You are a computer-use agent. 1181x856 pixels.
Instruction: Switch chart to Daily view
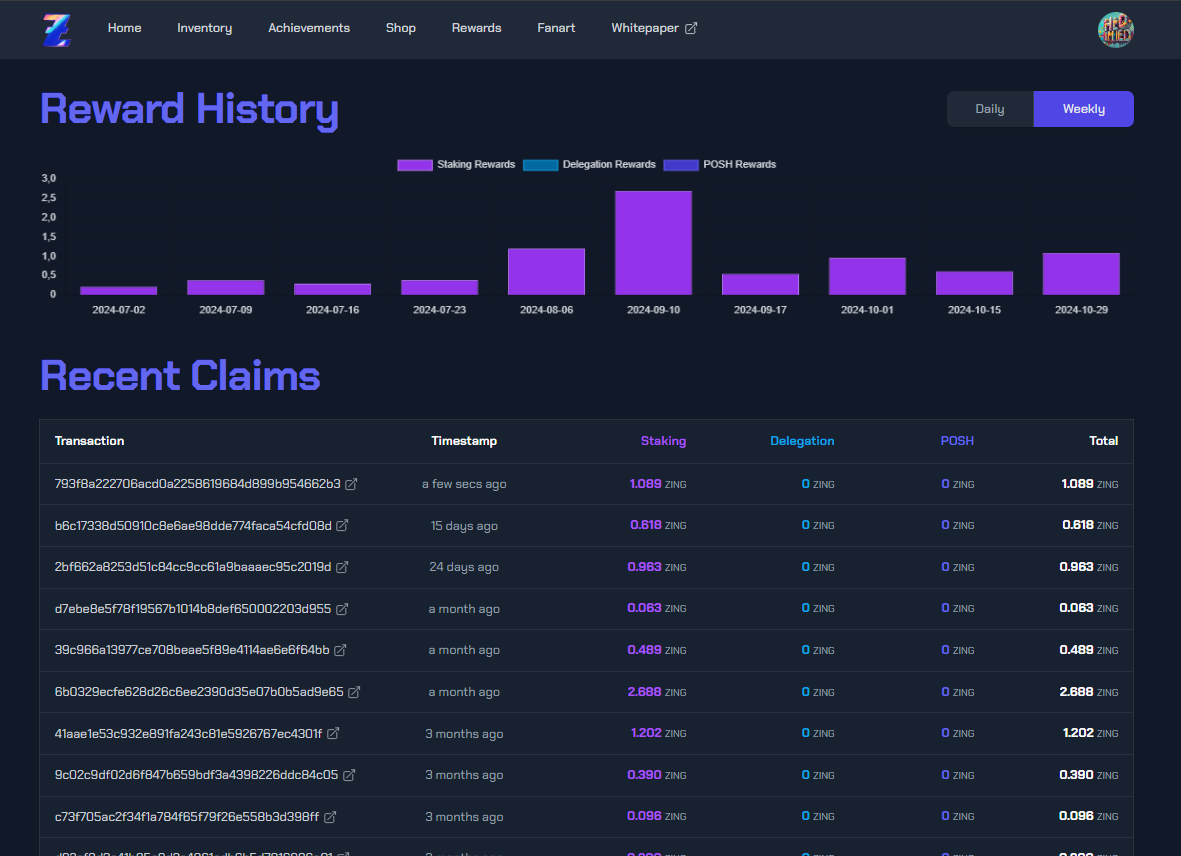pos(990,109)
